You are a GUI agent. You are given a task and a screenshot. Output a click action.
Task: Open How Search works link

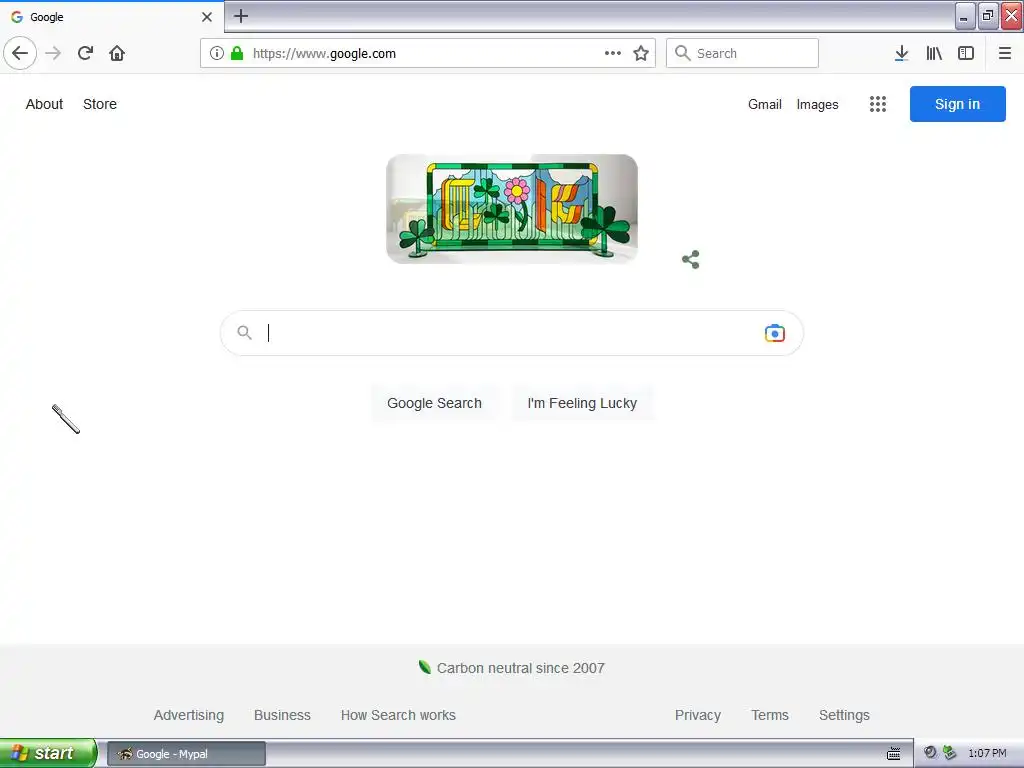pyautogui.click(x=398, y=715)
